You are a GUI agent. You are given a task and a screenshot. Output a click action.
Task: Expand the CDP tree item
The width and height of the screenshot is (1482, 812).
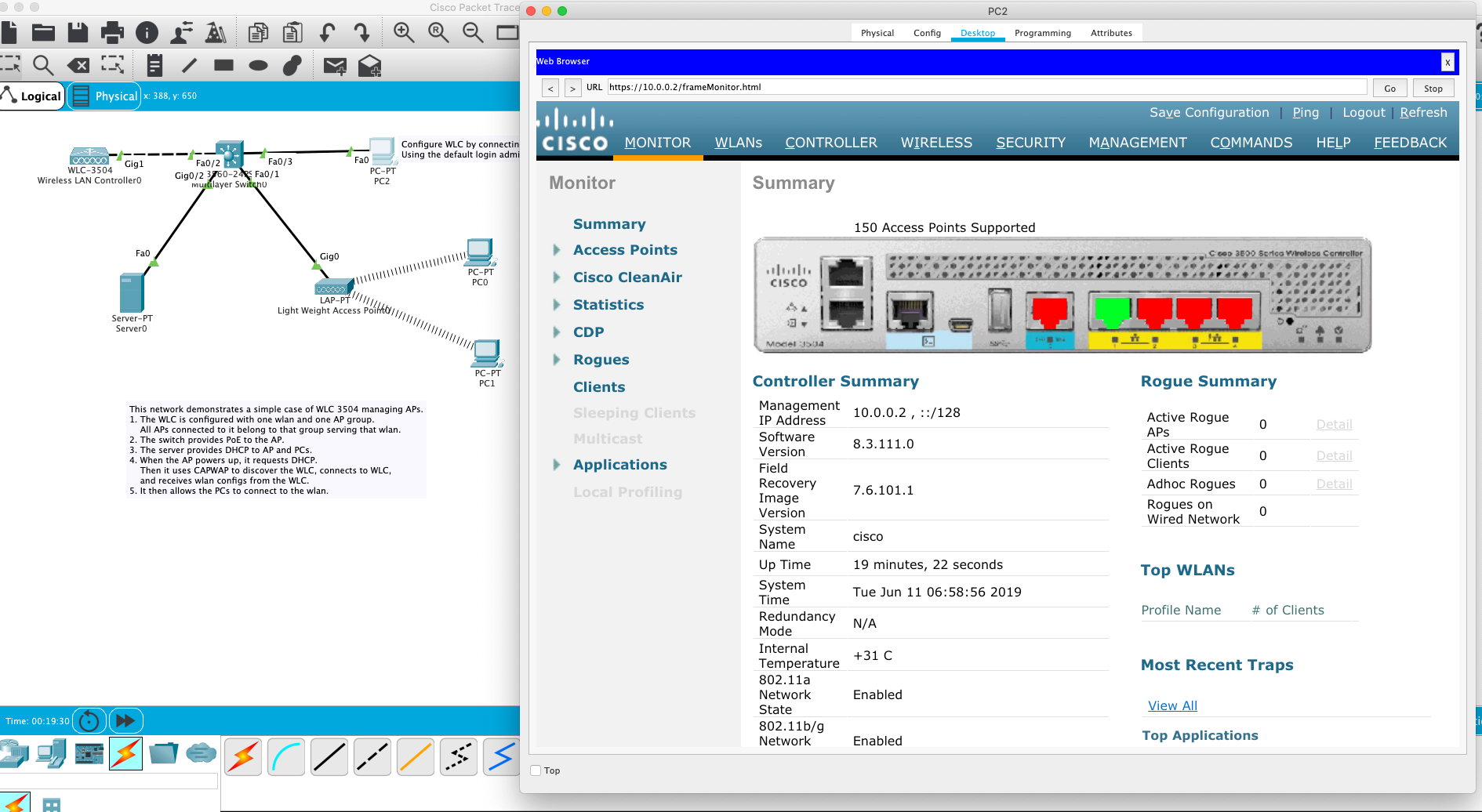coord(557,332)
